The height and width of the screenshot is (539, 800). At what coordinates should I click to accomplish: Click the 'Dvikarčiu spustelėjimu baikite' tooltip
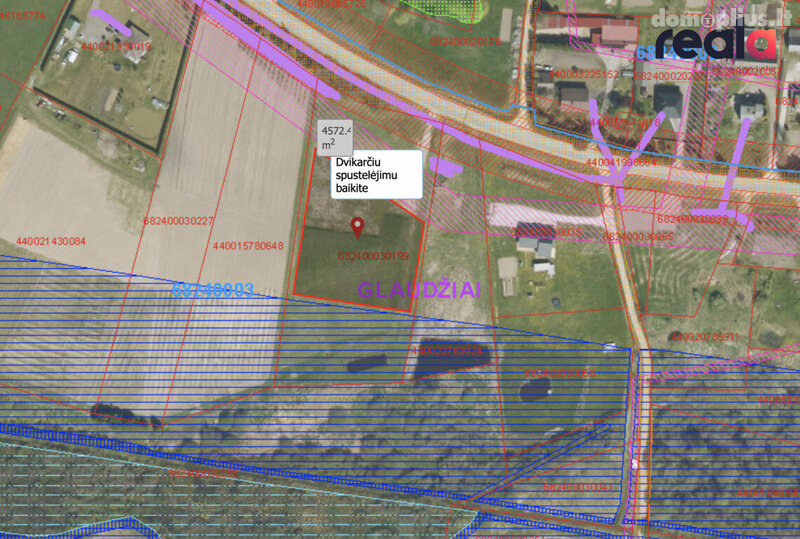click(x=377, y=175)
